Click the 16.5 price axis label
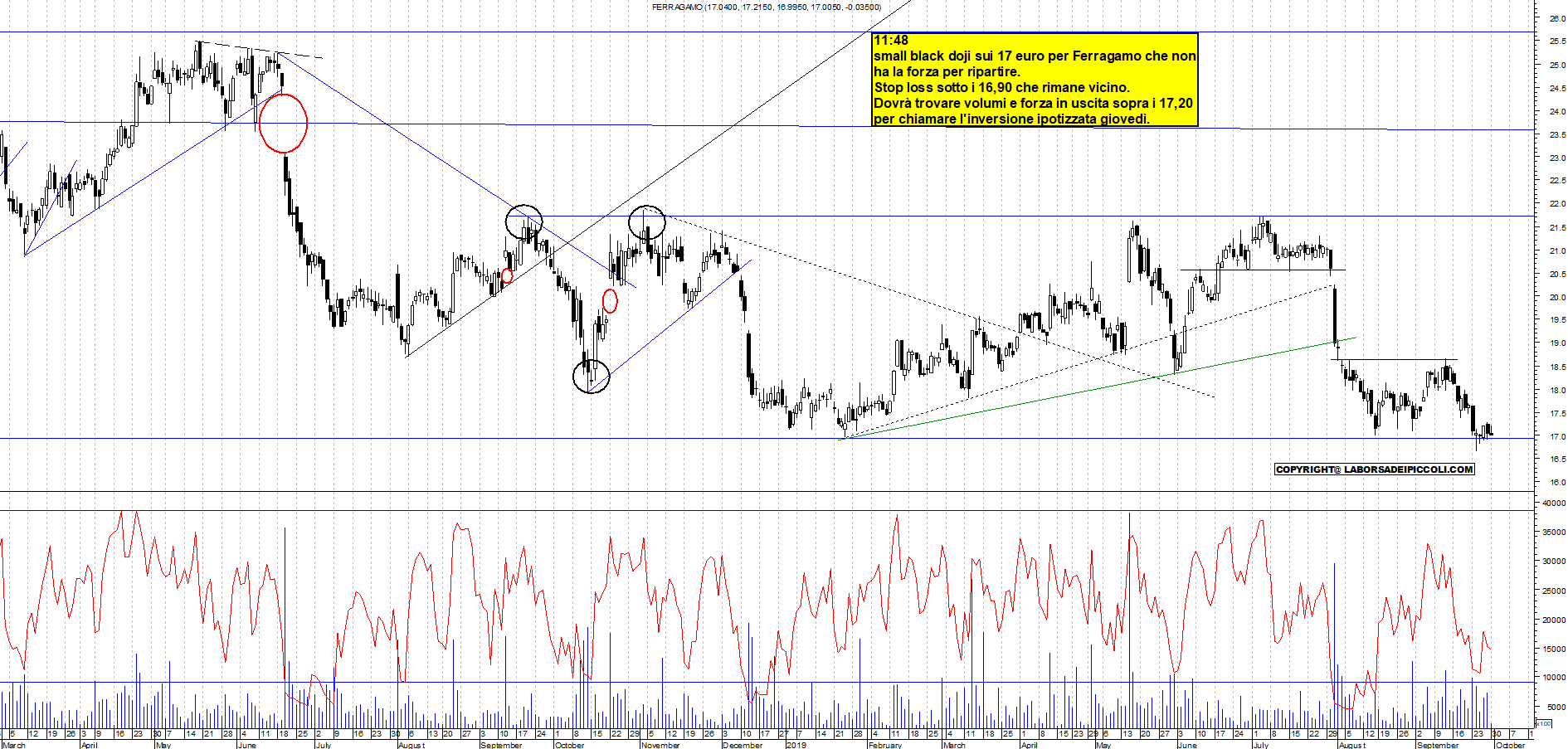The height and width of the screenshot is (749, 1568). [1557, 460]
